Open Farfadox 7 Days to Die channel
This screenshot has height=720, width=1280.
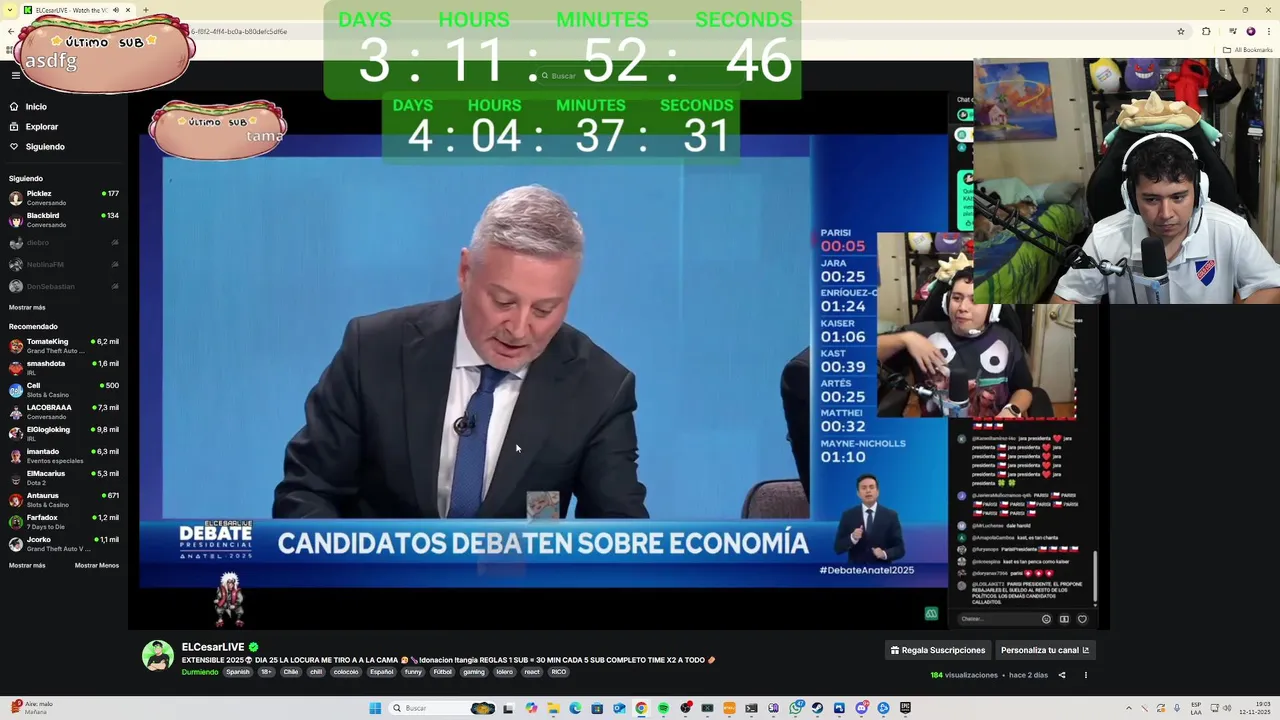coord(62,522)
